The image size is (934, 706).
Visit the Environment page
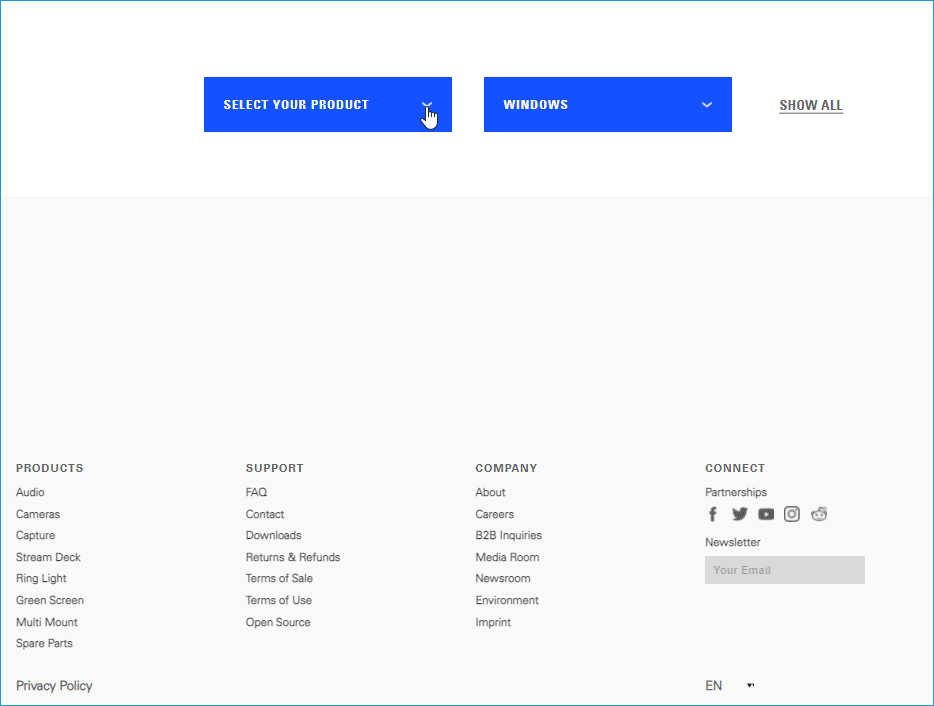click(x=507, y=600)
